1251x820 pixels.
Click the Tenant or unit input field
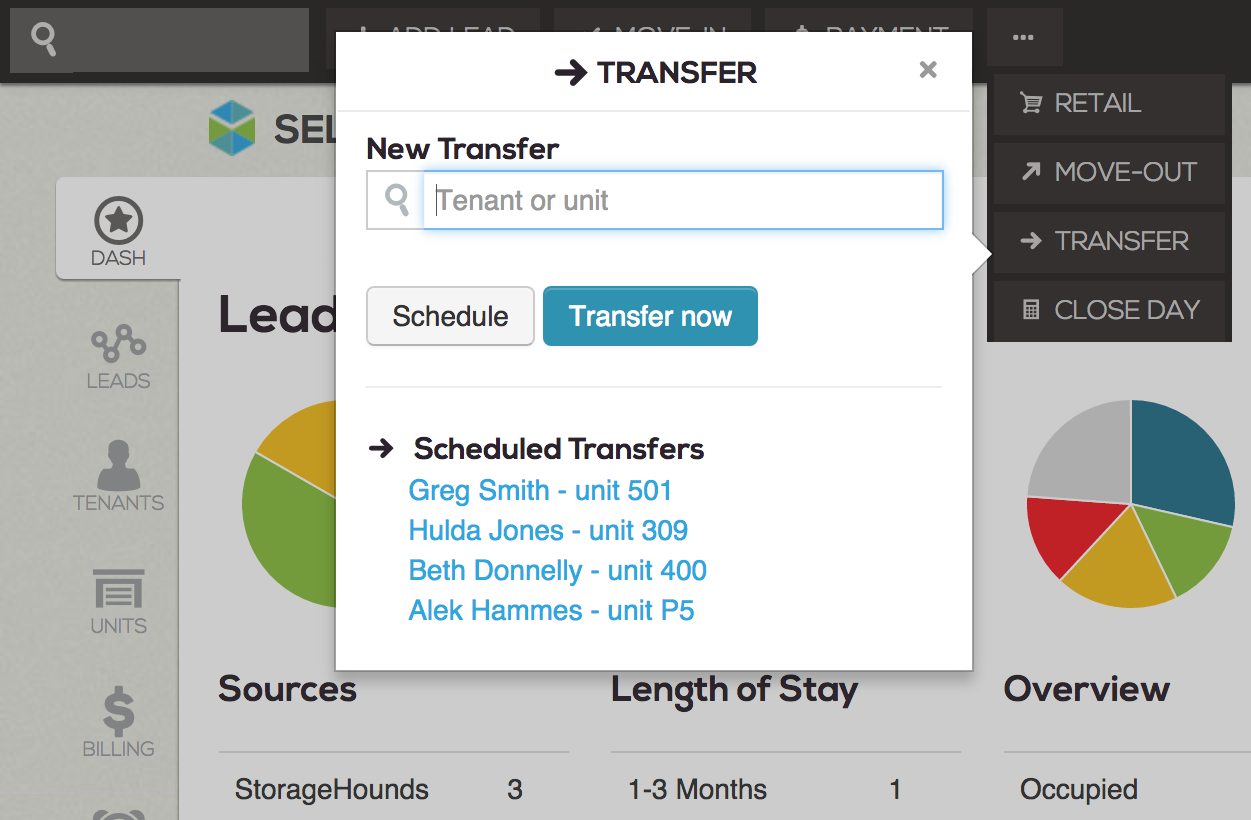pos(683,200)
